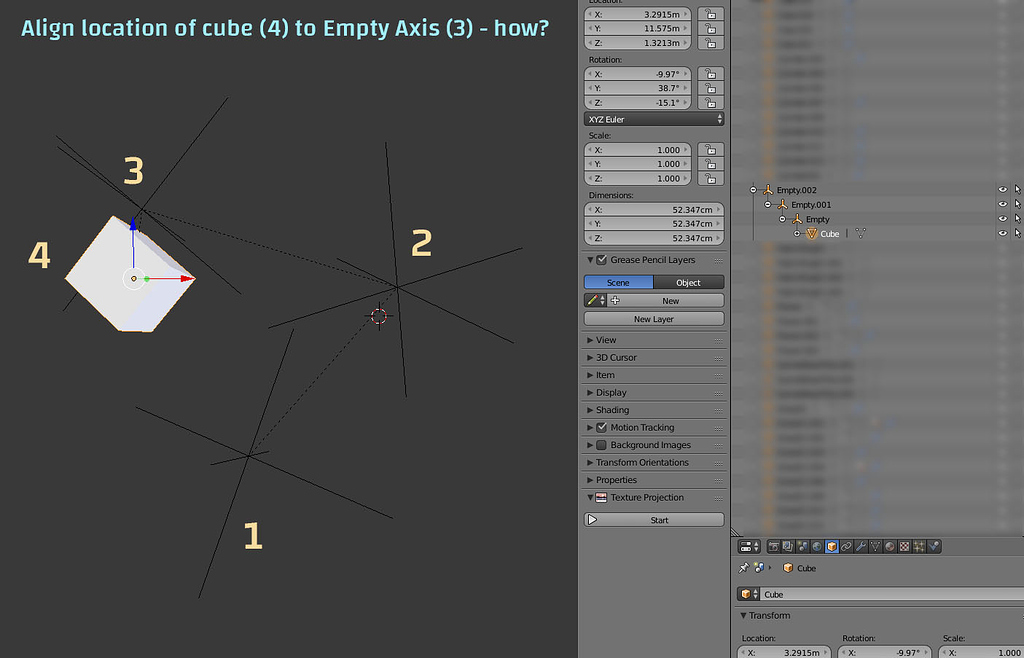Disable the Grease Pencil Layers checkbox
Screen dimensions: 1024x658
tap(601, 260)
